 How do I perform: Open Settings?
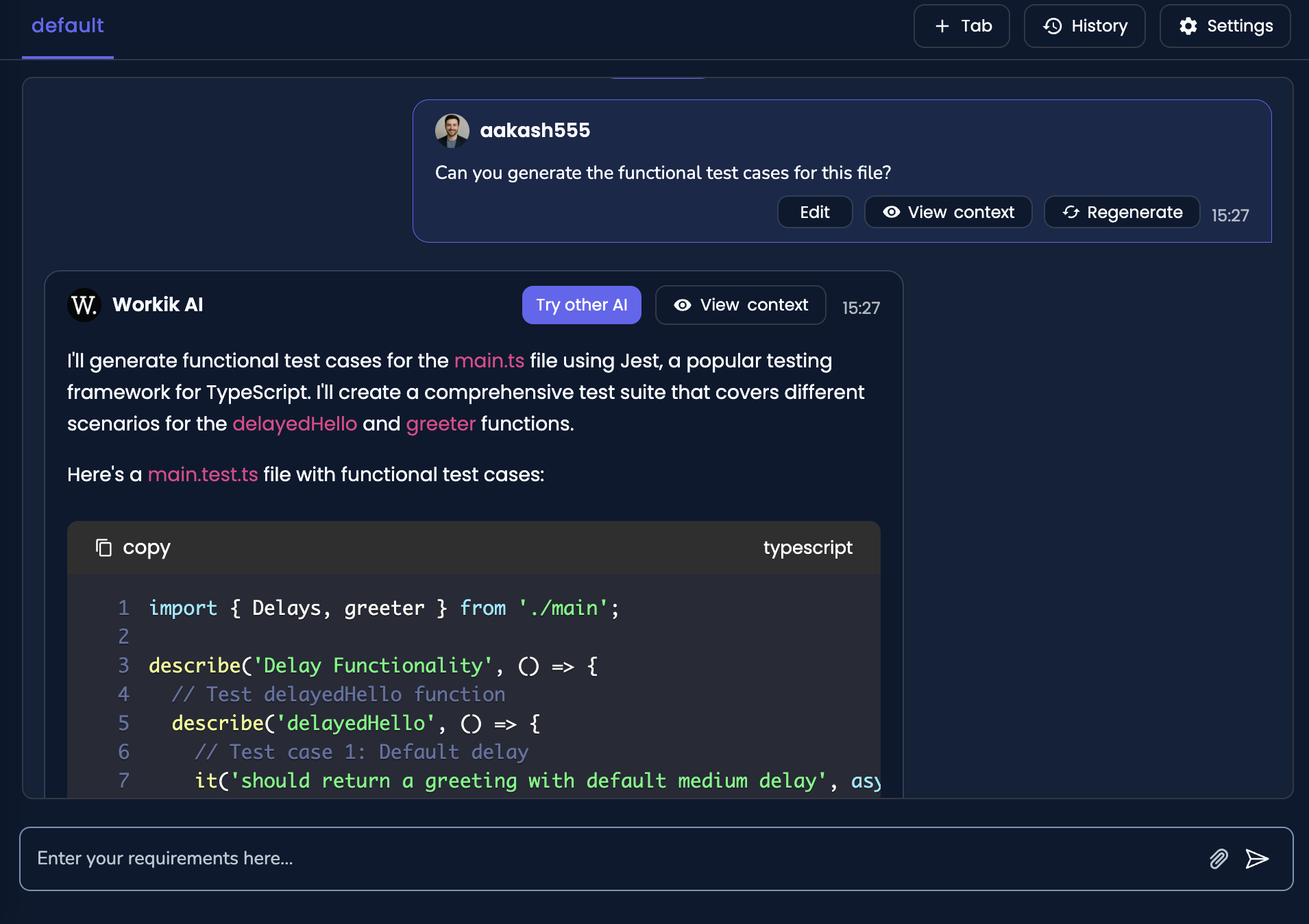1225,26
